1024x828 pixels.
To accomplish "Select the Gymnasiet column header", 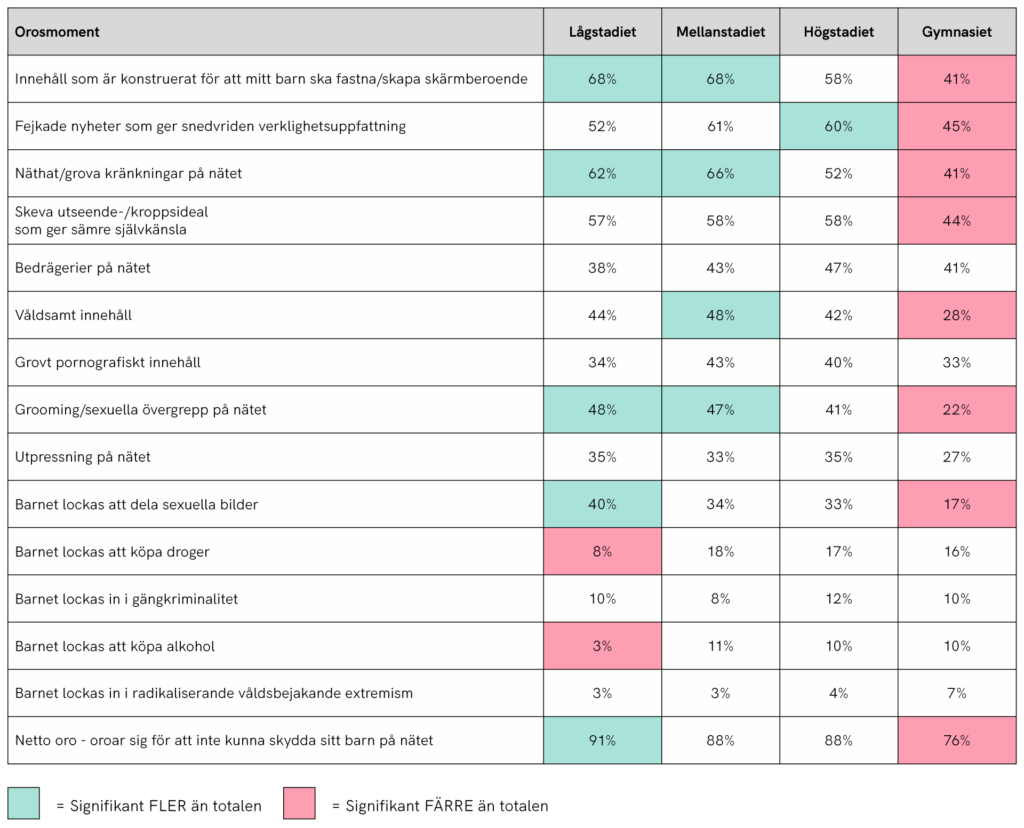I will click(x=957, y=32).
